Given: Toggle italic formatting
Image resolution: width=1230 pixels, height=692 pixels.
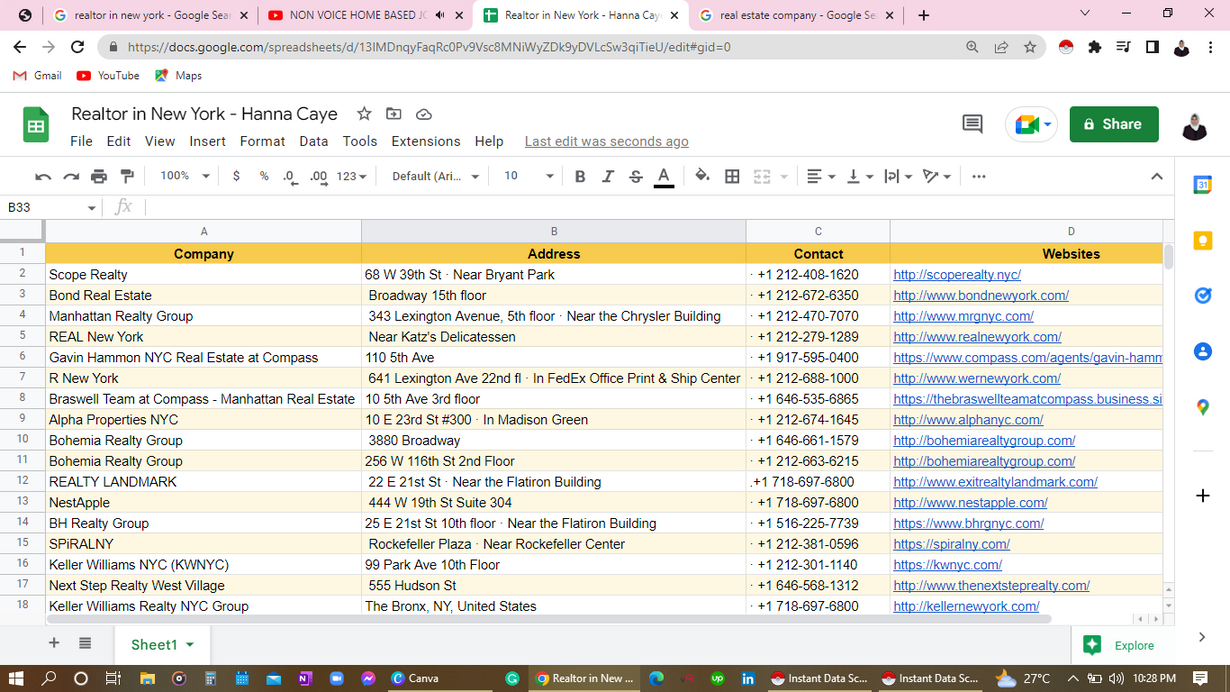Looking at the screenshot, I should click(x=607, y=176).
